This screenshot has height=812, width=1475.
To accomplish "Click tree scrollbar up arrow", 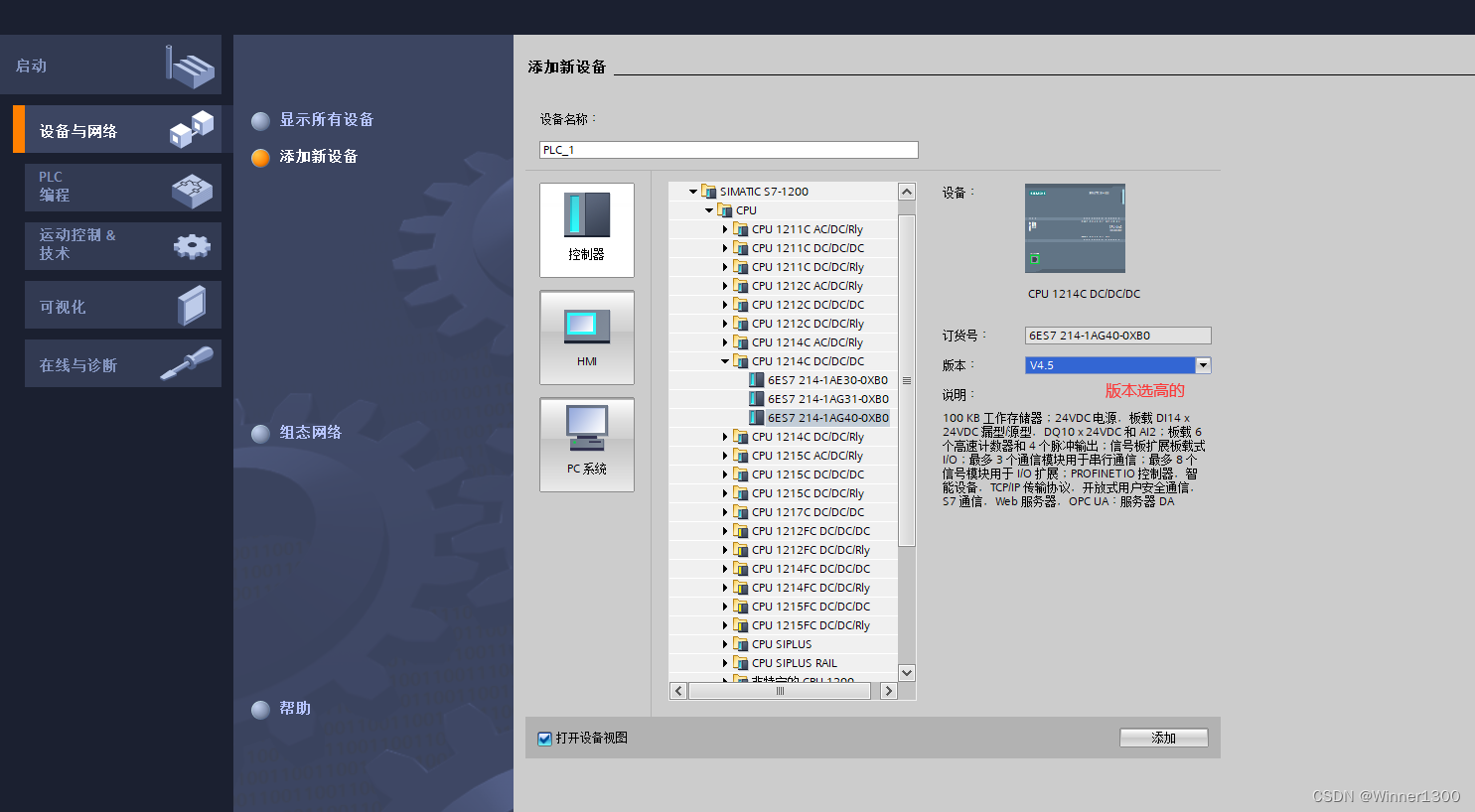I will click(x=907, y=192).
